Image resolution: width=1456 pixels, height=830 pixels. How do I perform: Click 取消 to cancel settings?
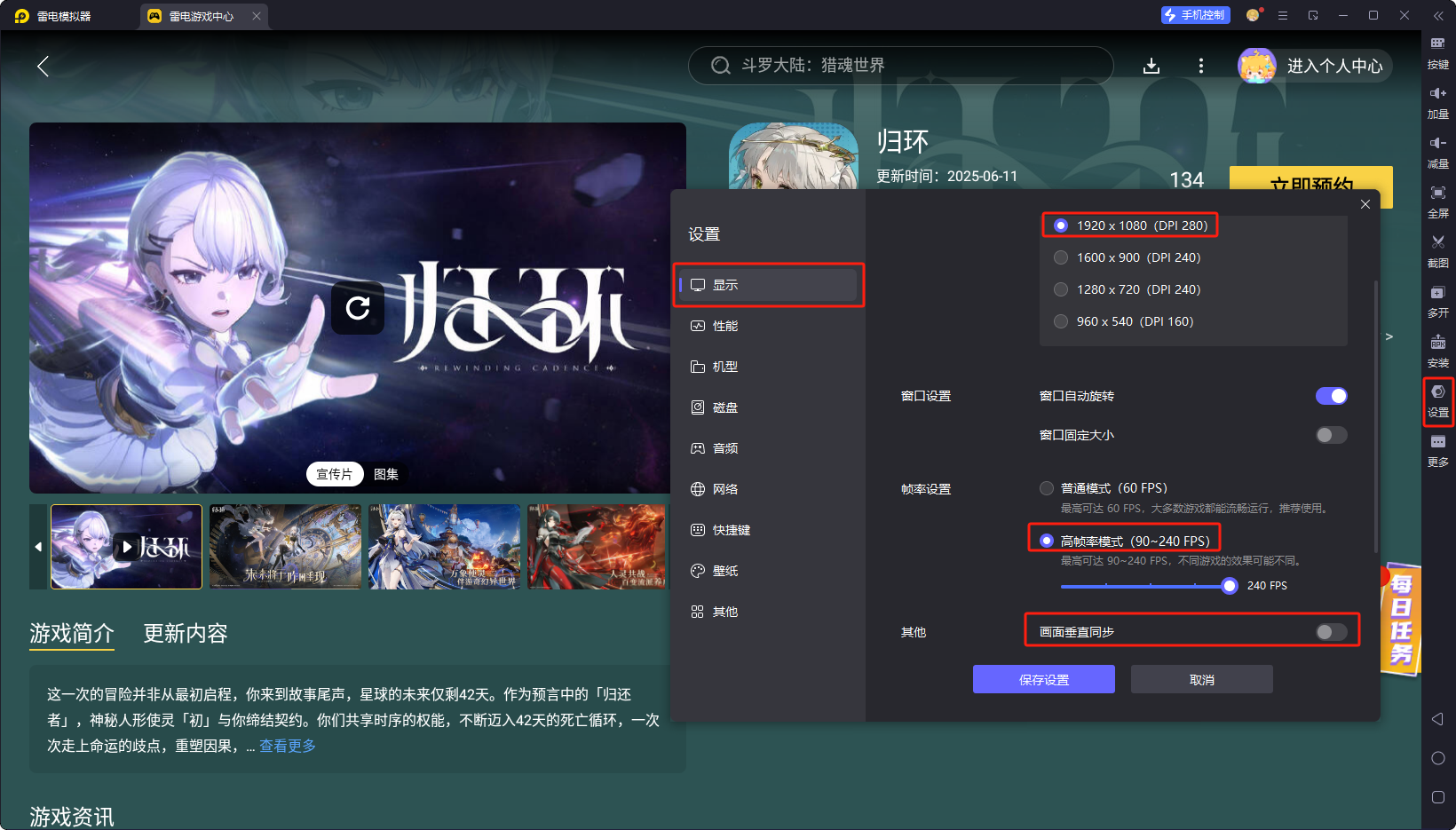click(x=1202, y=679)
